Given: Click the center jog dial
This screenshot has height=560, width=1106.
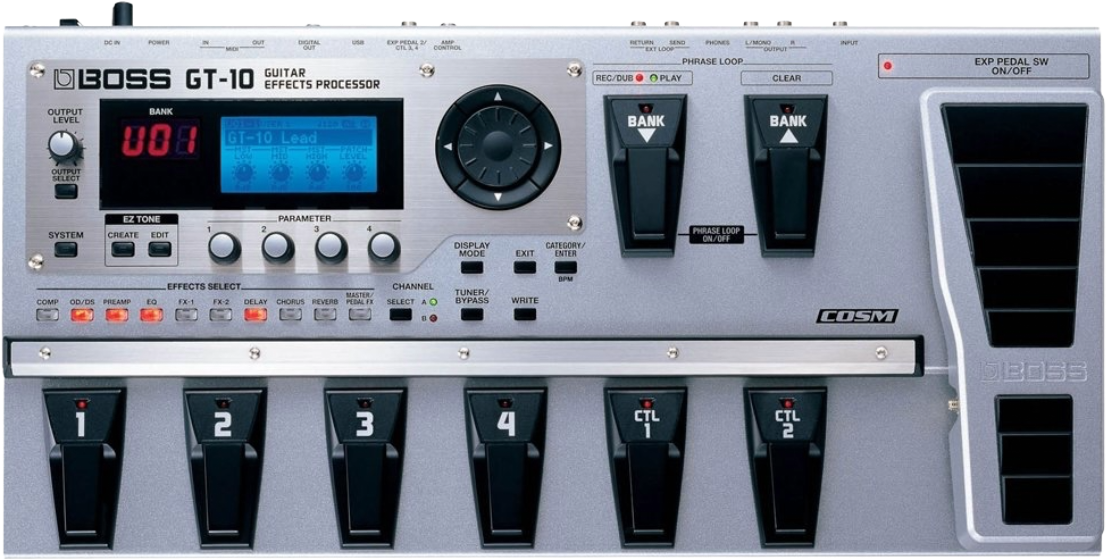Looking at the screenshot, I should click(498, 147).
